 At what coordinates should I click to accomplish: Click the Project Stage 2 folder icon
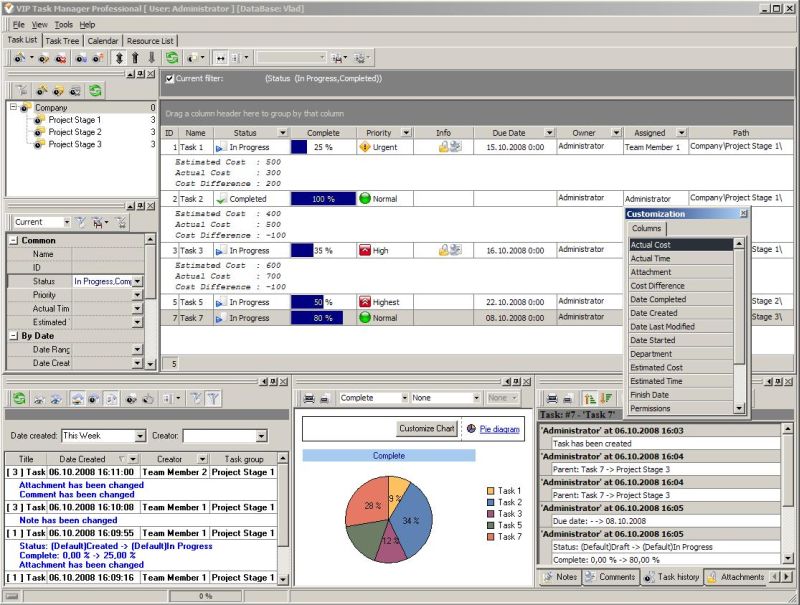point(39,132)
